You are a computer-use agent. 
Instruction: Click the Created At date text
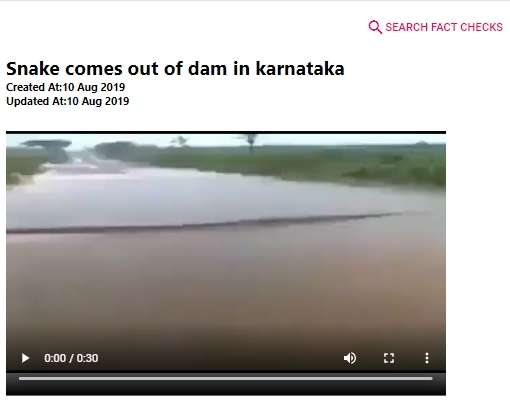(x=65, y=87)
